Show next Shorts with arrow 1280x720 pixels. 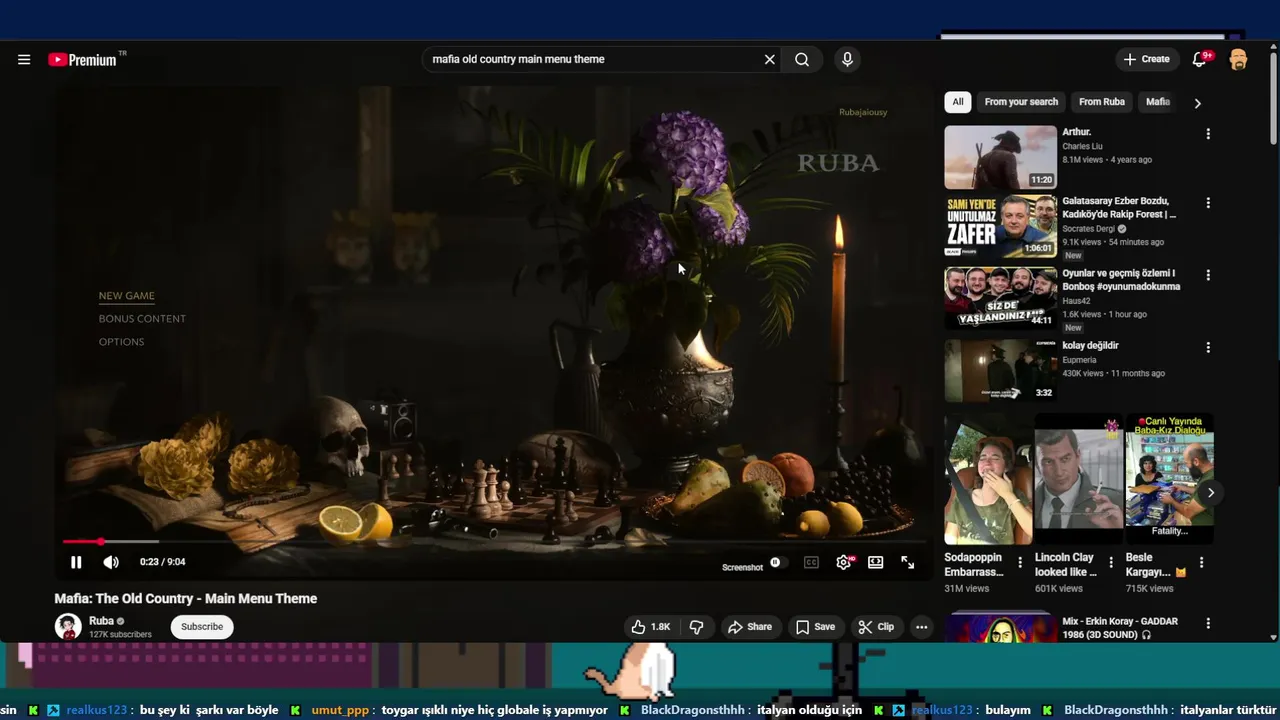tap(1210, 493)
